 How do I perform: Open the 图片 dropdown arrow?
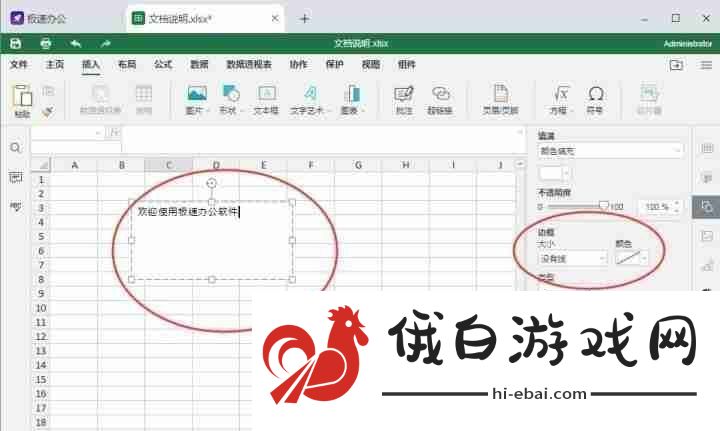(x=208, y=111)
